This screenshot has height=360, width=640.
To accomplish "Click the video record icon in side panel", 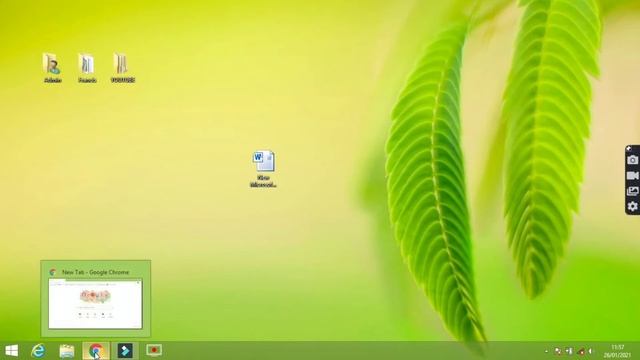I will tap(632, 176).
